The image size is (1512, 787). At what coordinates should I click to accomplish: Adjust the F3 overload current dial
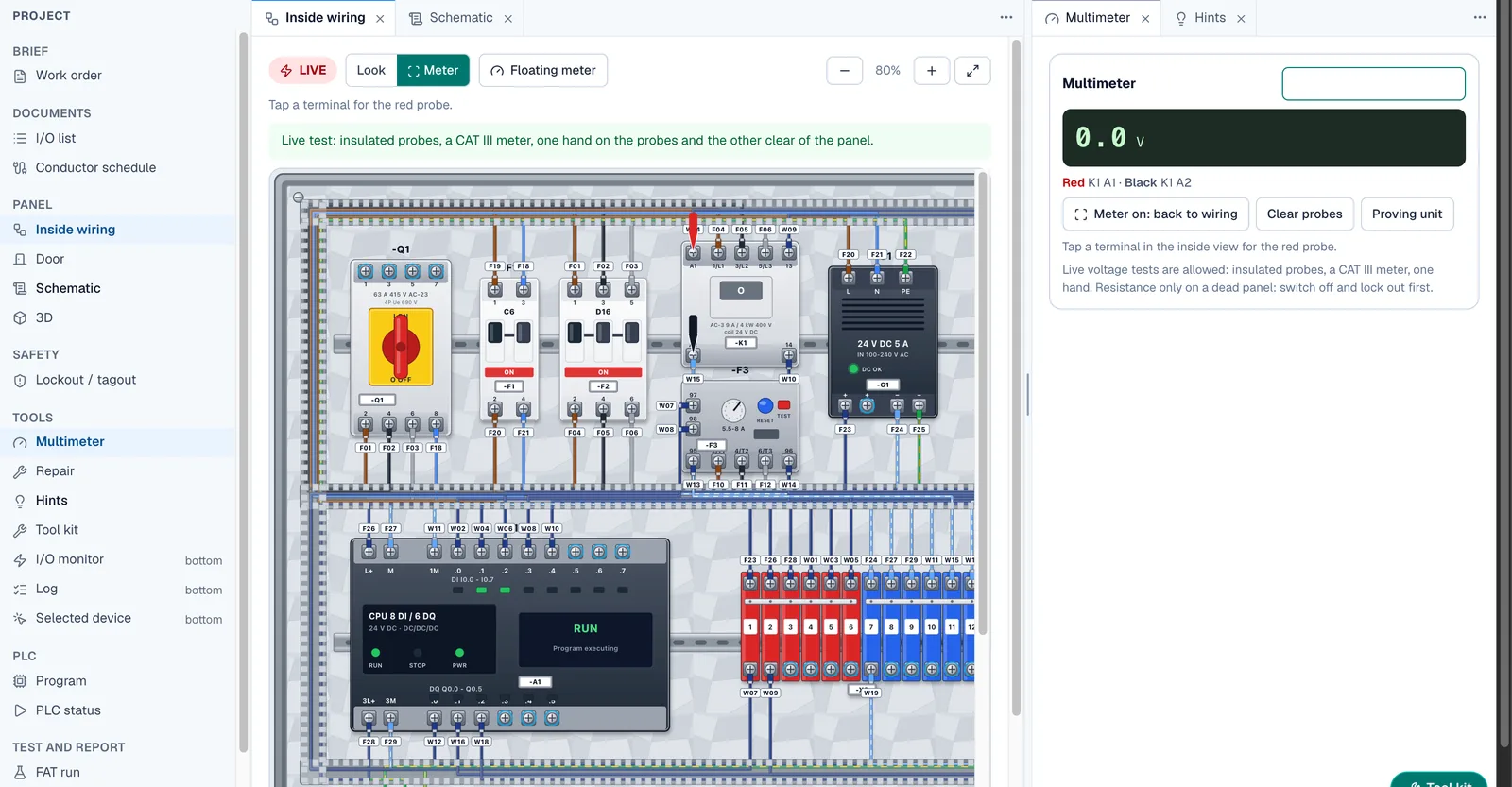[x=733, y=410]
